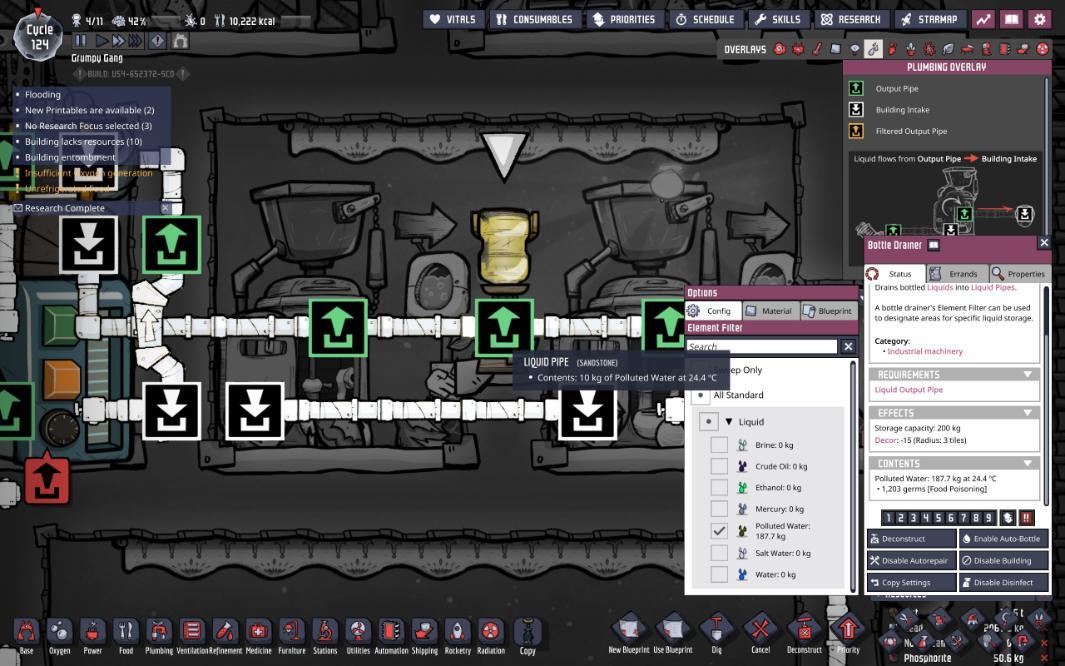Check the Salt Water liquid filter

(719, 553)
